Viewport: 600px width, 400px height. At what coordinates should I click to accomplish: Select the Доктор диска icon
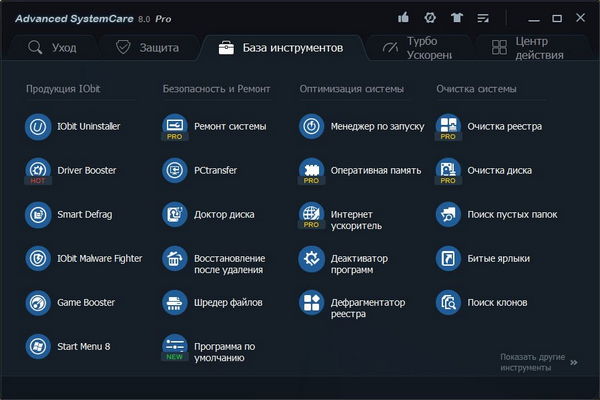click(175, 214)
